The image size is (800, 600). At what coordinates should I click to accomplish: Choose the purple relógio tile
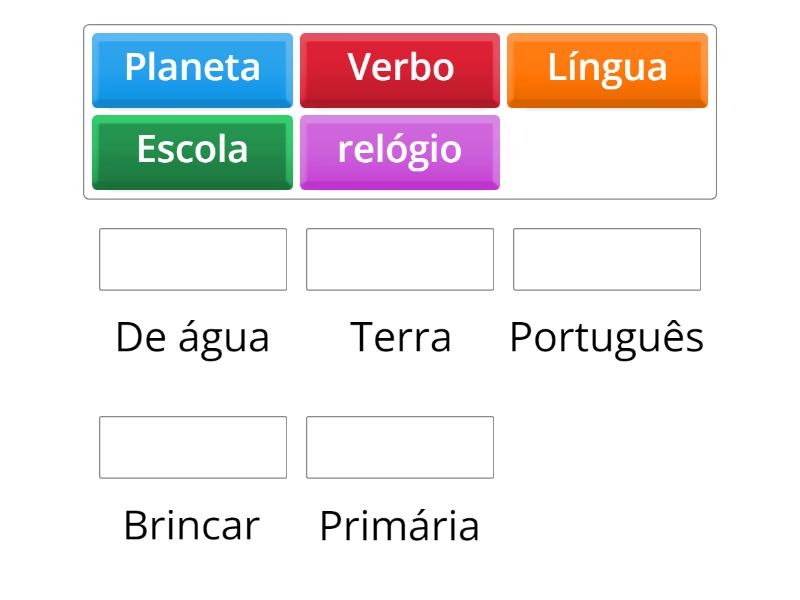(400, 151)
